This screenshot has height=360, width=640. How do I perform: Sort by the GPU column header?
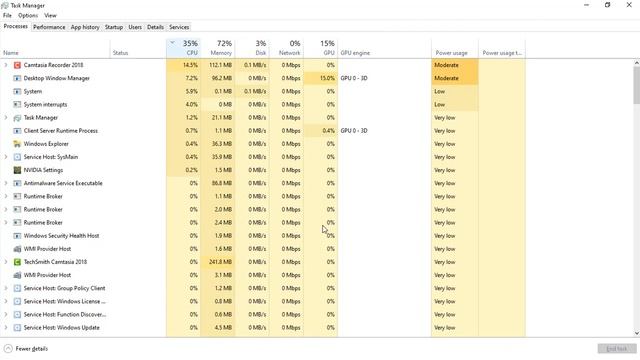320,48
